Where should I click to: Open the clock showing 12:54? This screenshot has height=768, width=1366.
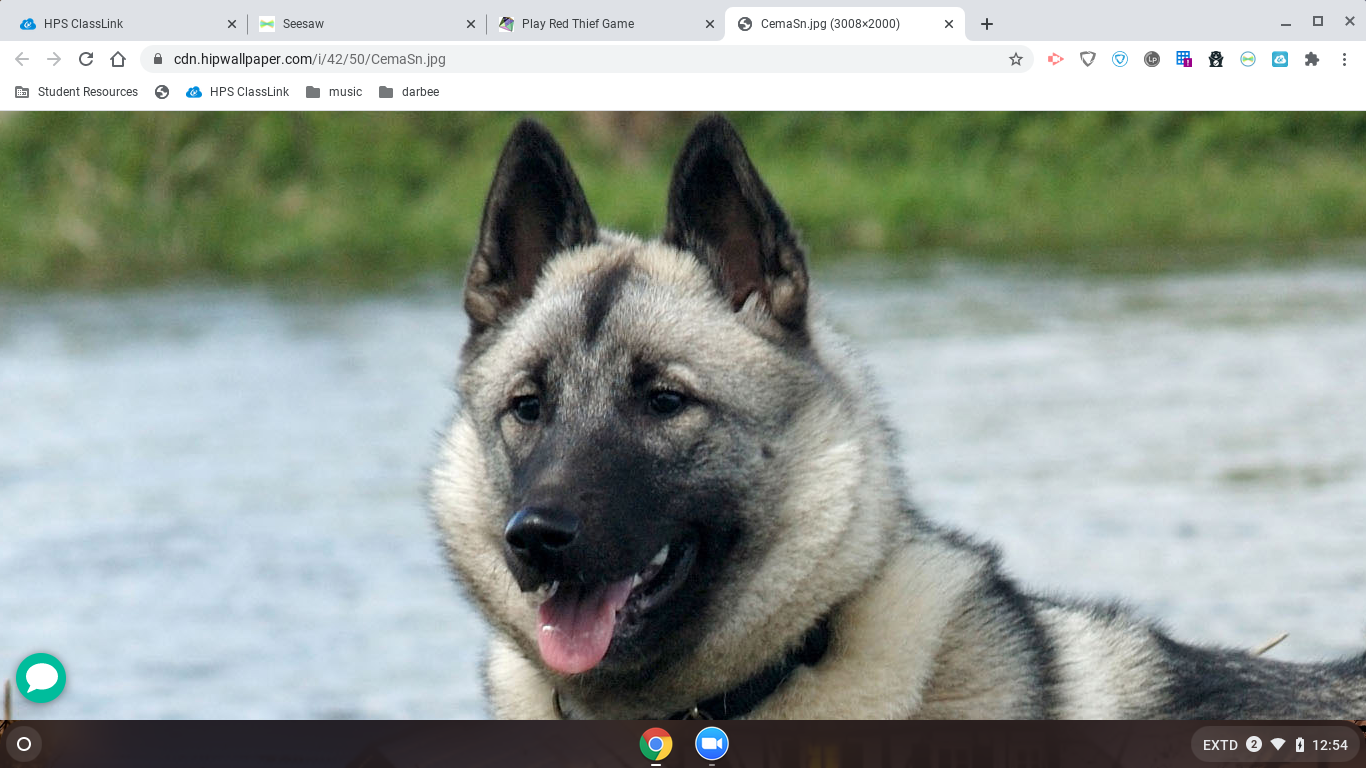(1330, 745)
